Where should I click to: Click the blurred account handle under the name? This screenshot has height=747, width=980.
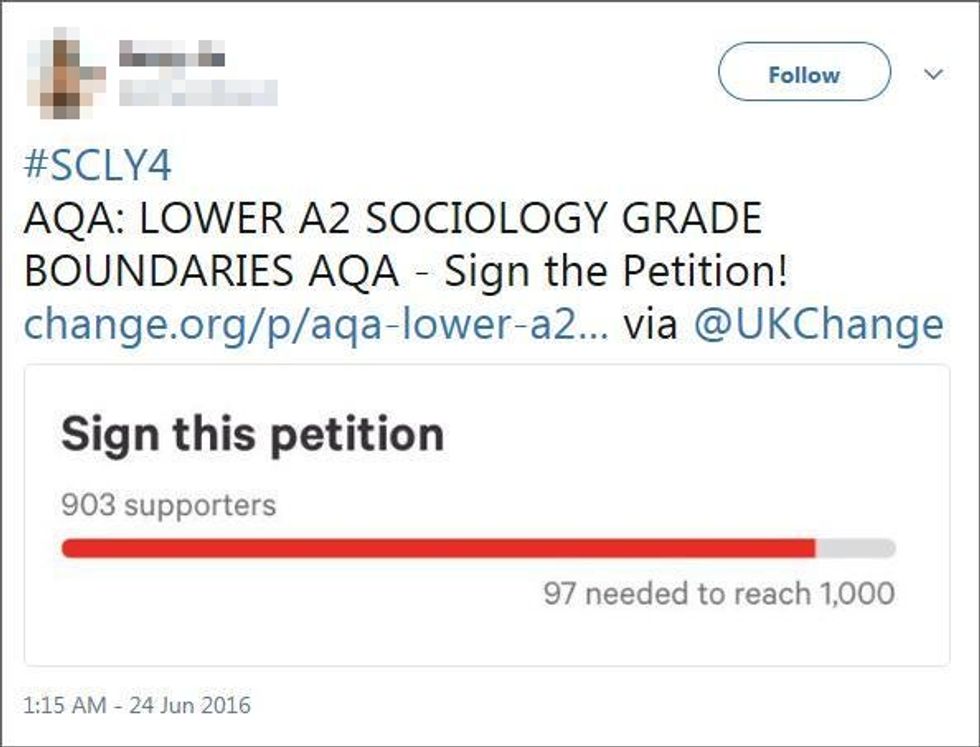[x=198, y=93]
